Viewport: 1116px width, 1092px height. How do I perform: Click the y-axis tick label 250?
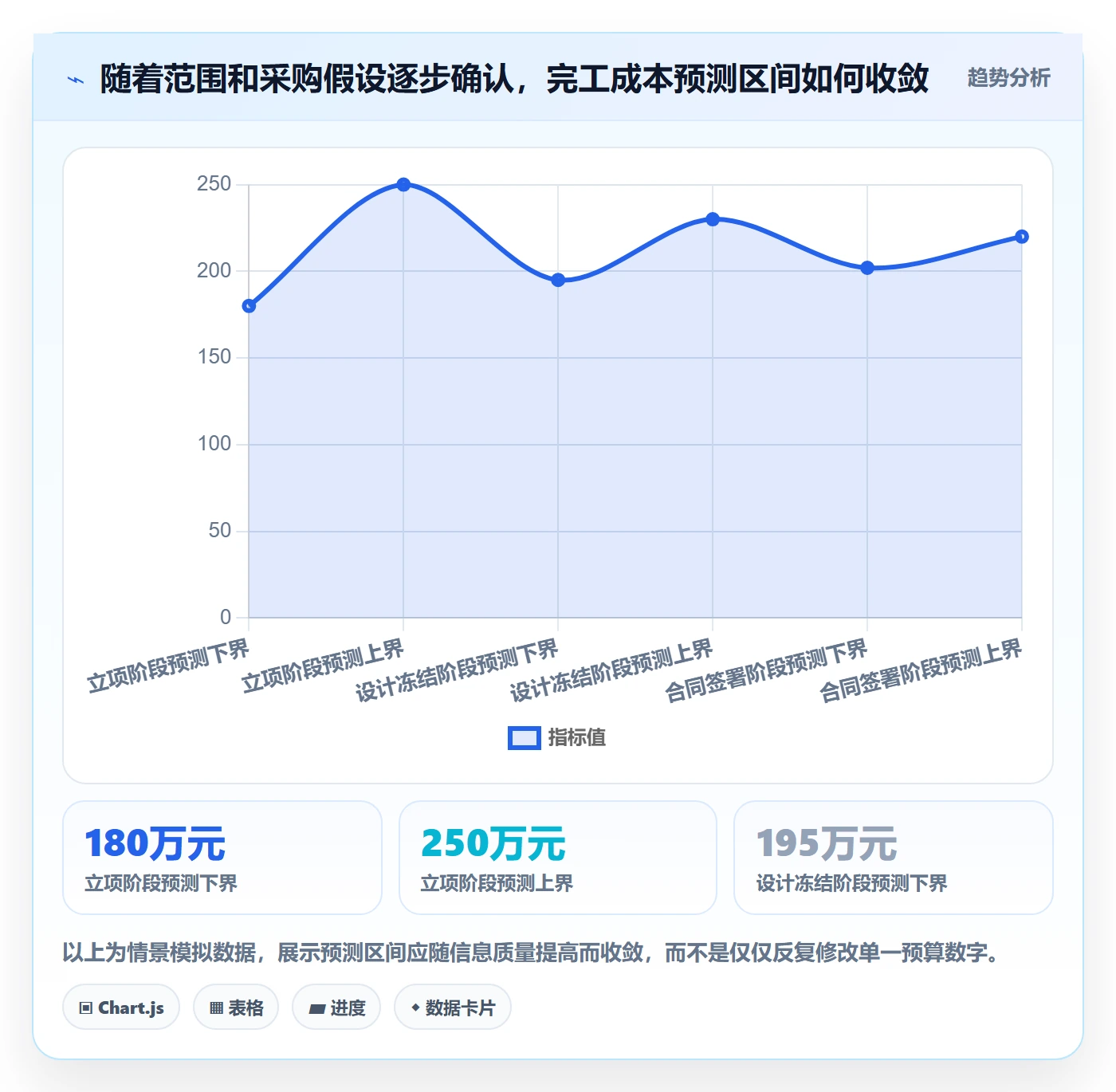[214, 184]
